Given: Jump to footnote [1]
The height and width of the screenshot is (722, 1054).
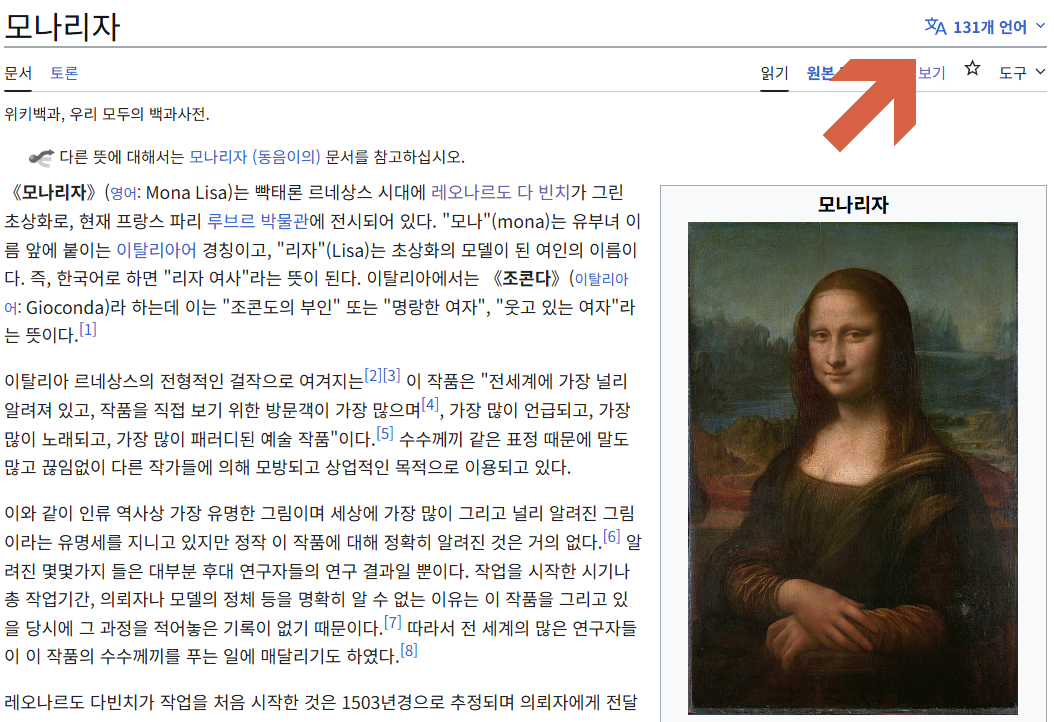Looking at the screenshot, I should (x=88, y=329).
